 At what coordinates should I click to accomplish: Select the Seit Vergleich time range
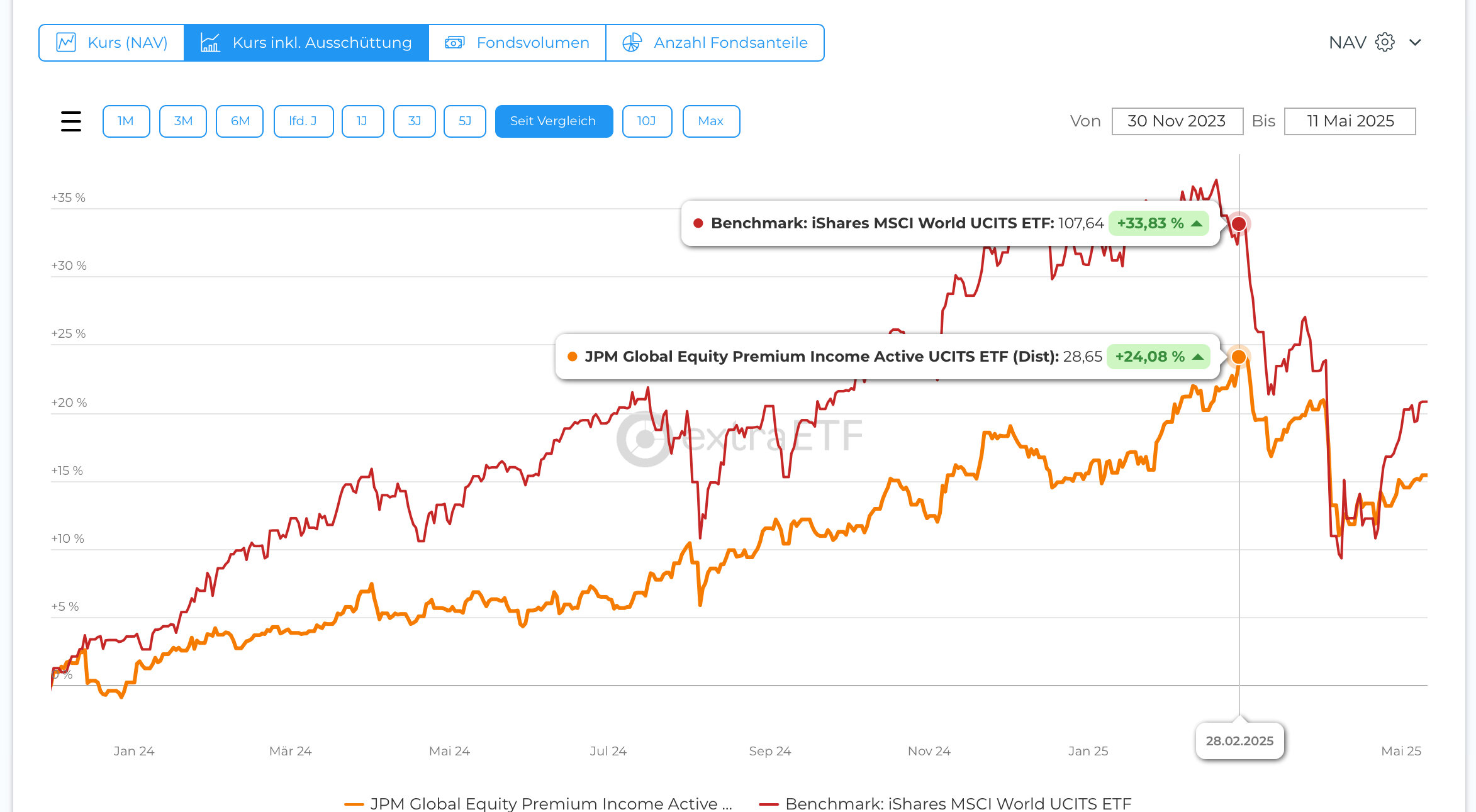pos(553,121)
